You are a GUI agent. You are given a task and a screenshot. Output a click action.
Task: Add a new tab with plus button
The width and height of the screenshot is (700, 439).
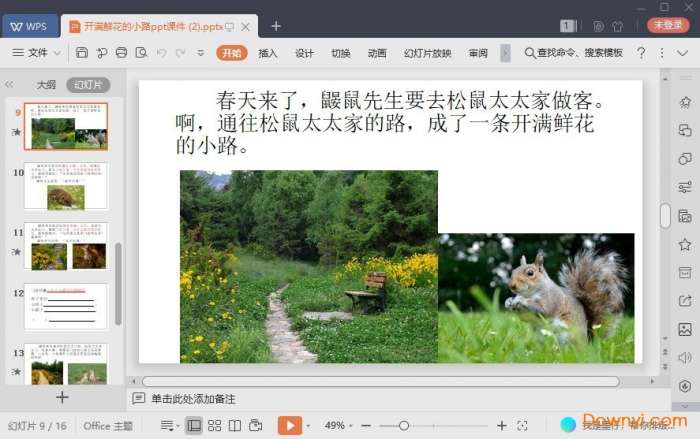pos(276,26)
